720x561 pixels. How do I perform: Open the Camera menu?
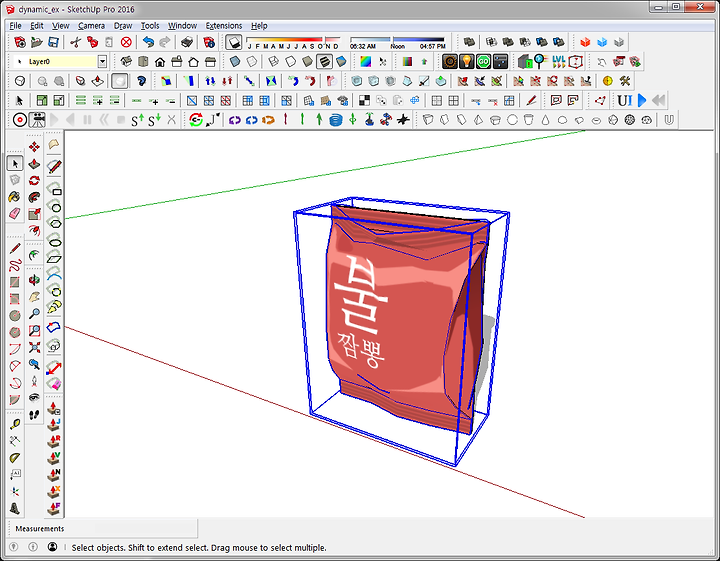pyautogui.click(x=91, y=26)
